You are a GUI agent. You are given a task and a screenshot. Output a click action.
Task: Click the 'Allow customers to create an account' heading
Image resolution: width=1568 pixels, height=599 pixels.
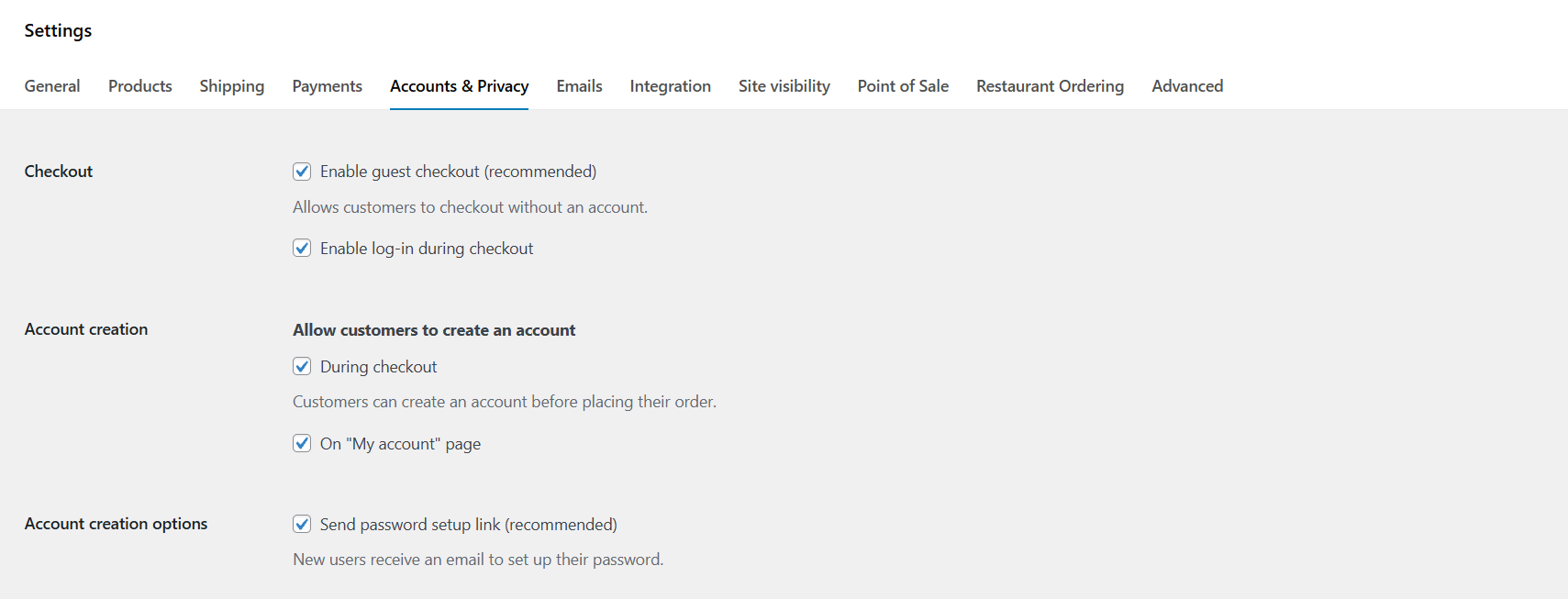(x=433, y=329)
